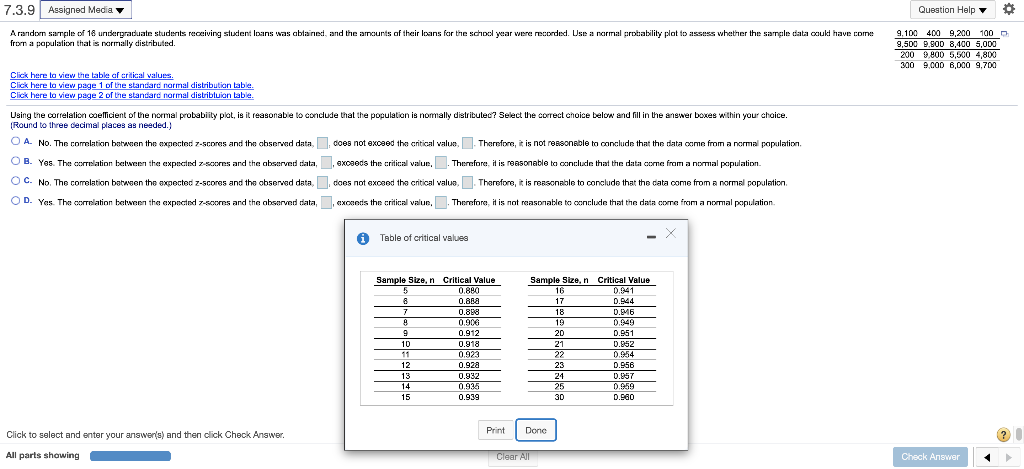Click the data value 9,100
The width and height of the screenshot is (1024, 469).
click(907, 33)
